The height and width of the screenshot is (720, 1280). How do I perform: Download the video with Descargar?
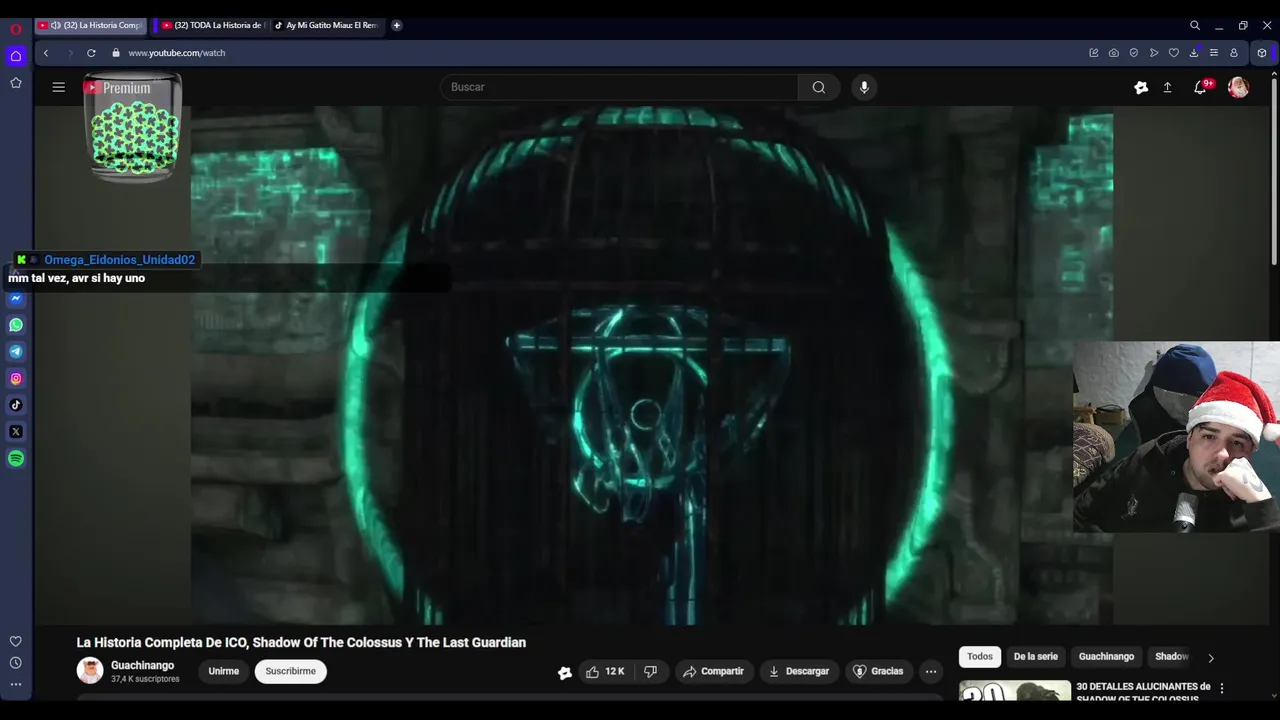pos(799,672)
